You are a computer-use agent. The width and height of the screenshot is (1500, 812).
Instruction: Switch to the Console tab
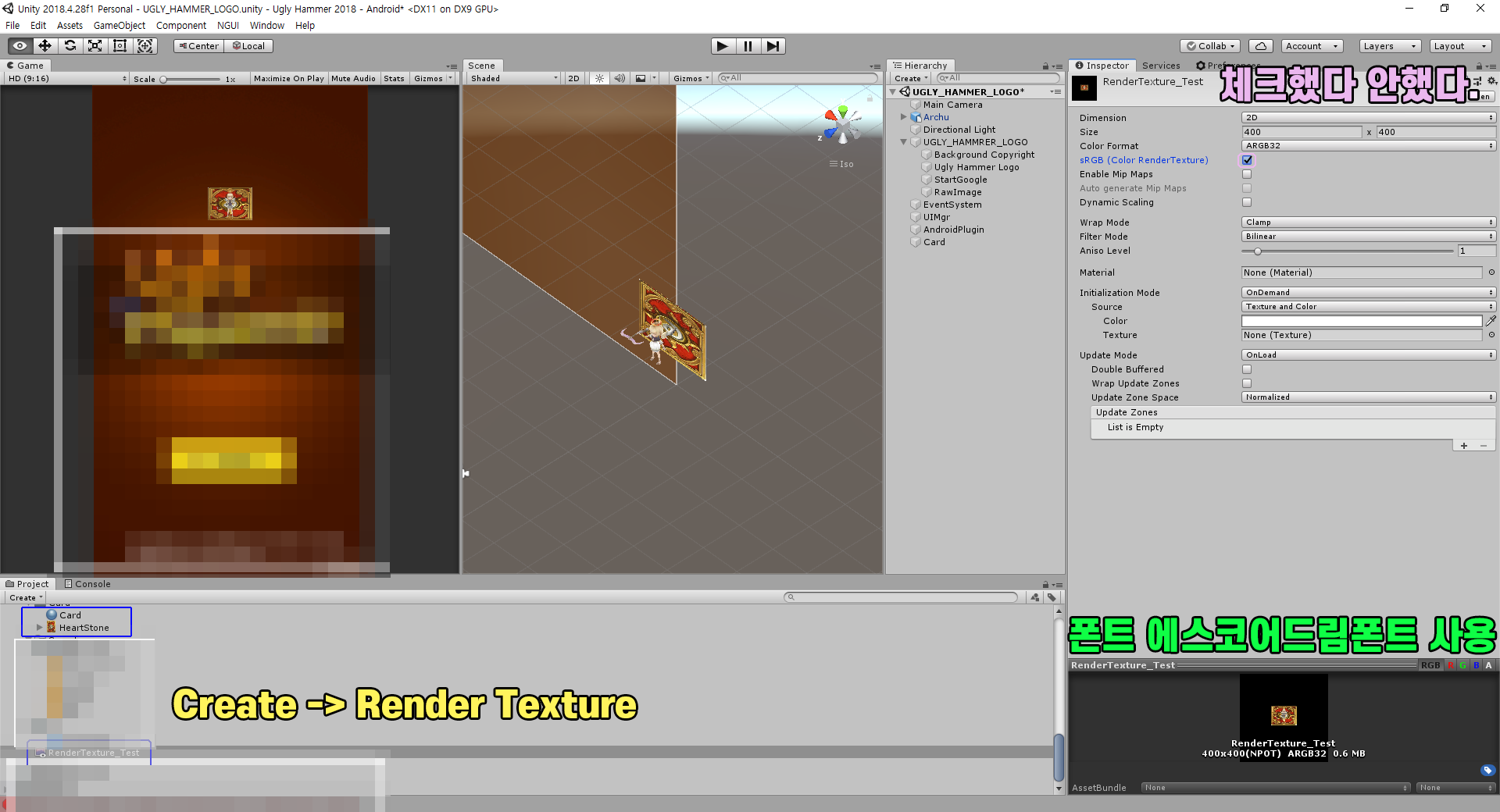pos(87,584)
